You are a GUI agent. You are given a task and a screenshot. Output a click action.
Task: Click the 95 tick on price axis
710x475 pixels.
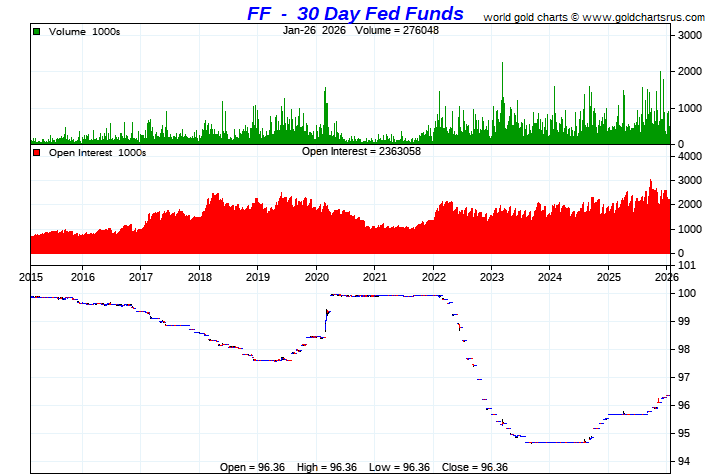point(684,433)
